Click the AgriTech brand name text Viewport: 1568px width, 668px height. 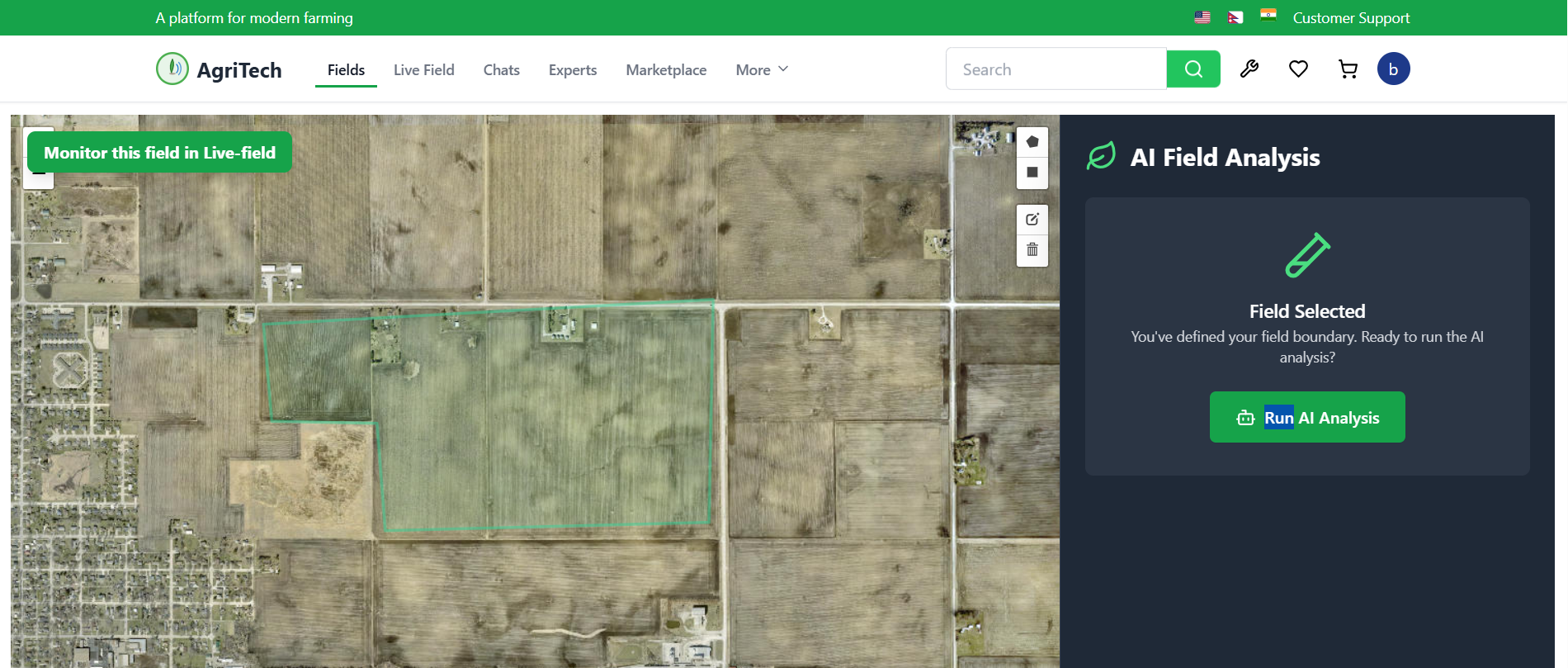pyautogui.click(x=239, y=70)
